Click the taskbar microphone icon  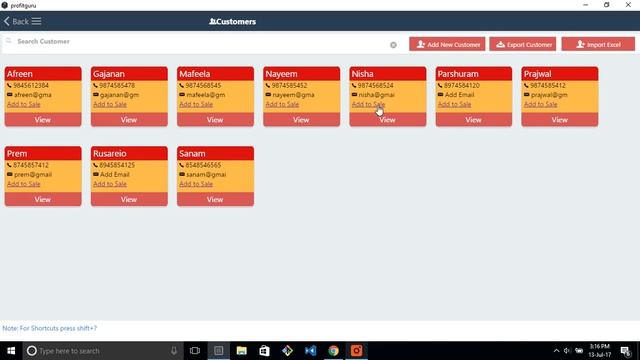pyautogui.click(x=174, y=351)
